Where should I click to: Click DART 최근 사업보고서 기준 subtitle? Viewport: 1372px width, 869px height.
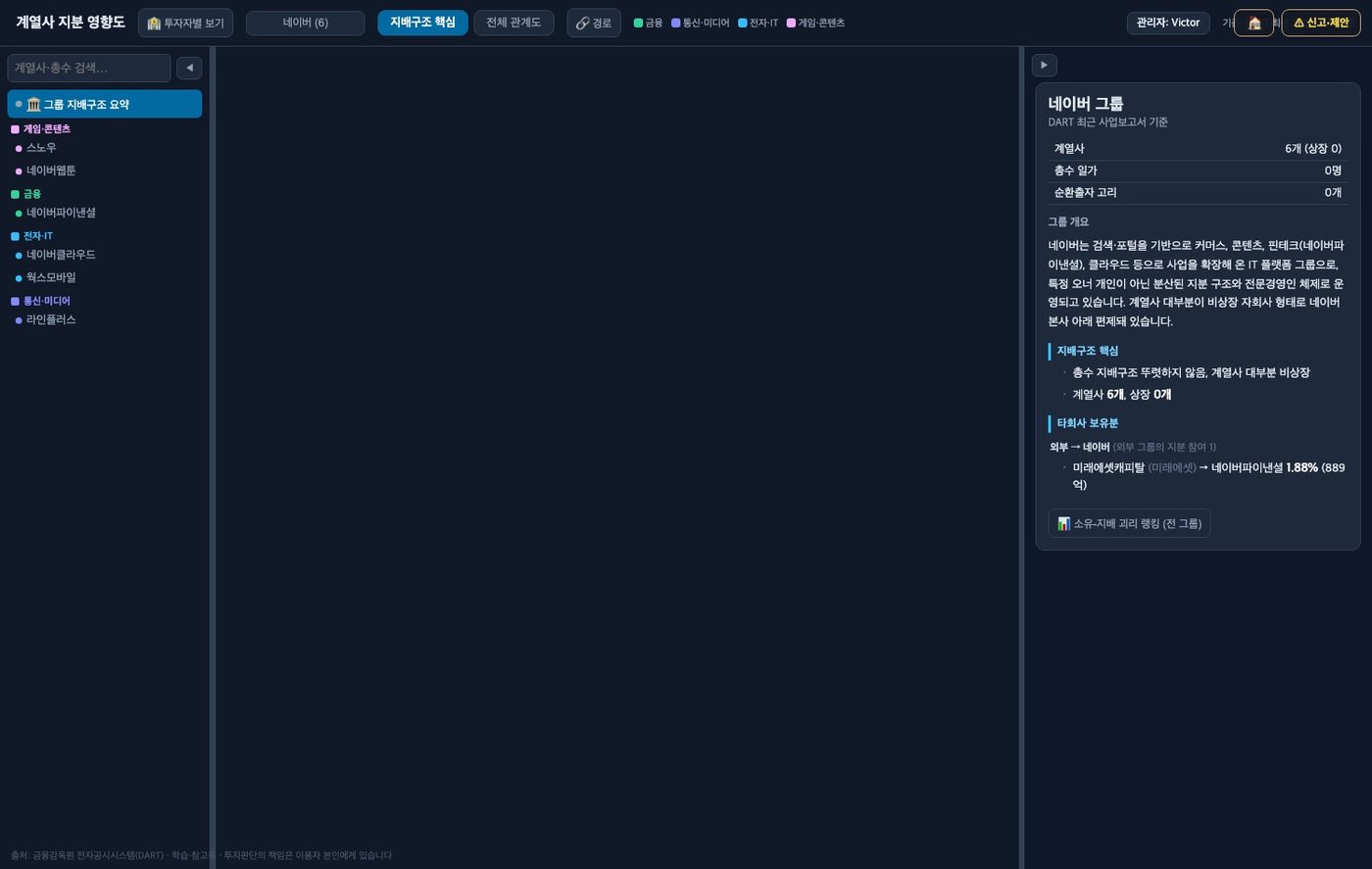pos(1107,122)
